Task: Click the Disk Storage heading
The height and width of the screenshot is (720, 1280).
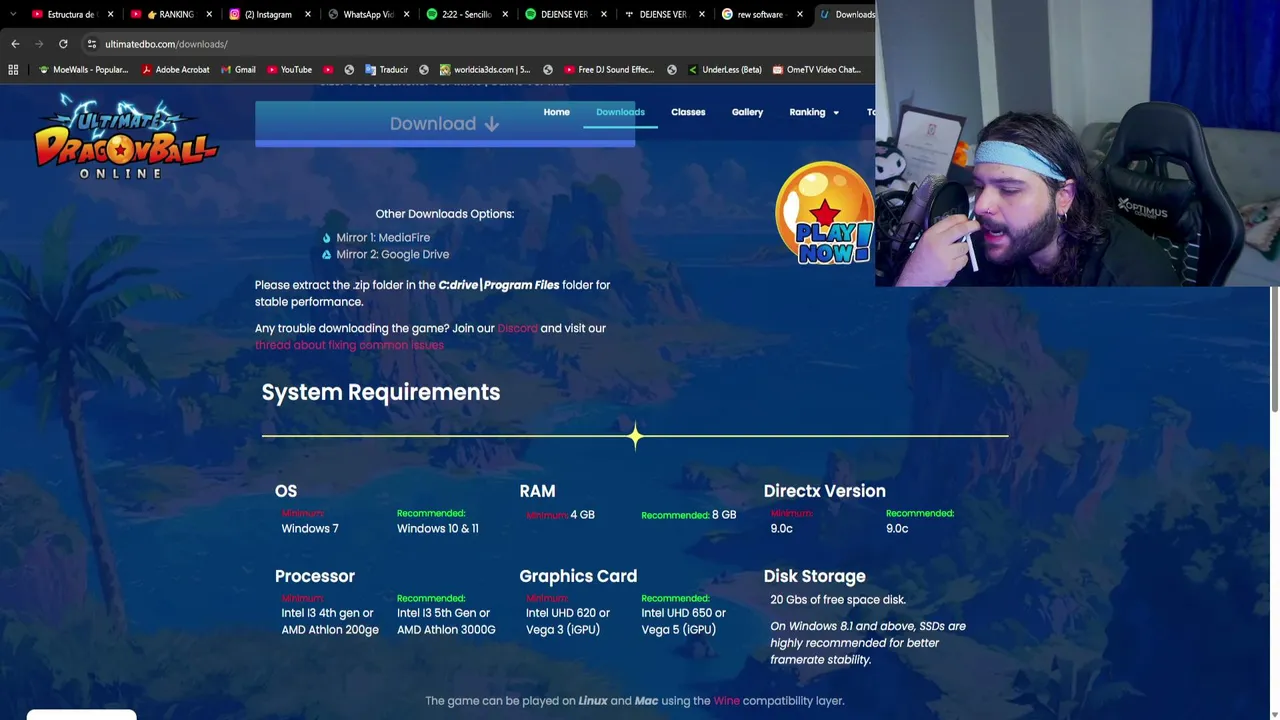Action: 815,576
